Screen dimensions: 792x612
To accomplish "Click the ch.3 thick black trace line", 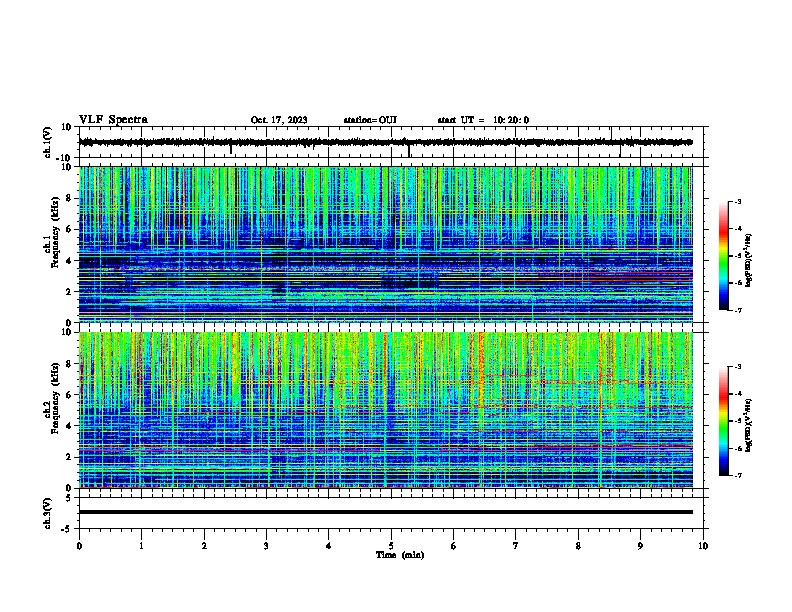I will [x=386, y=512].
